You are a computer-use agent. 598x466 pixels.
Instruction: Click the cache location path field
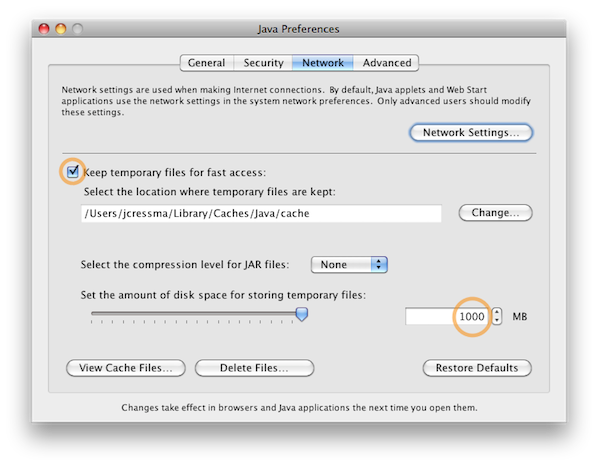[261, 213]
